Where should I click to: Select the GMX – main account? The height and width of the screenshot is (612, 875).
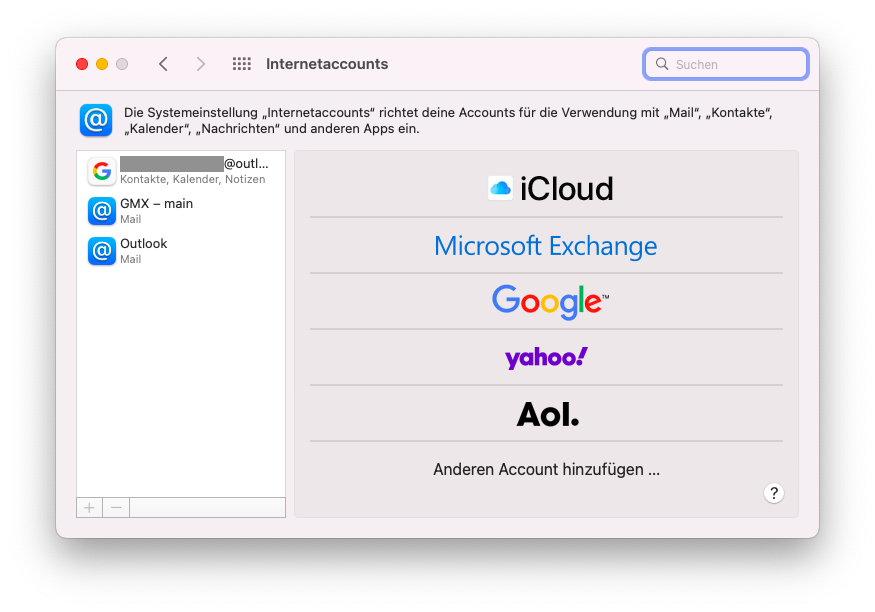tap(181, 211)
